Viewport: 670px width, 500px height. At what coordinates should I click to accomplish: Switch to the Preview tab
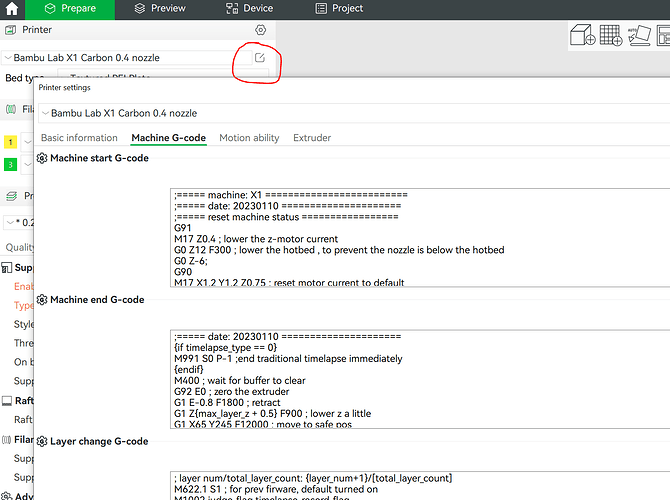pos(160,9)
